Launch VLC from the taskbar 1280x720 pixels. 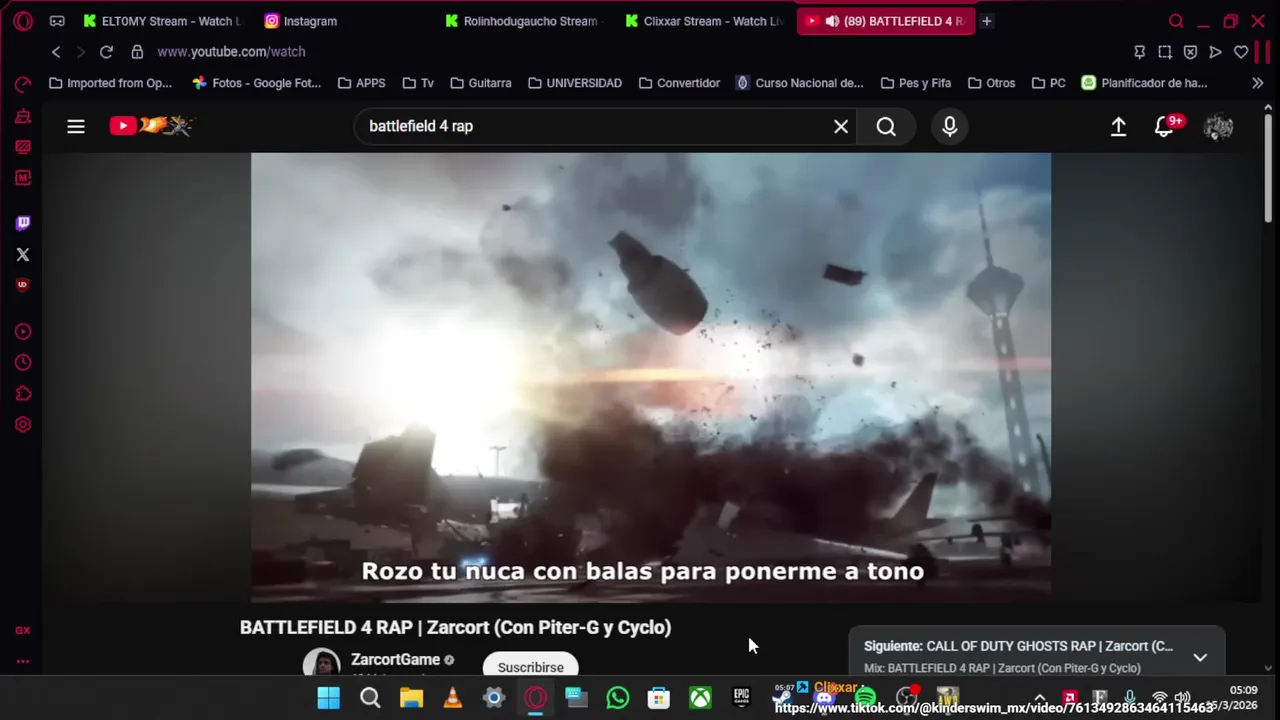point(452,698)
